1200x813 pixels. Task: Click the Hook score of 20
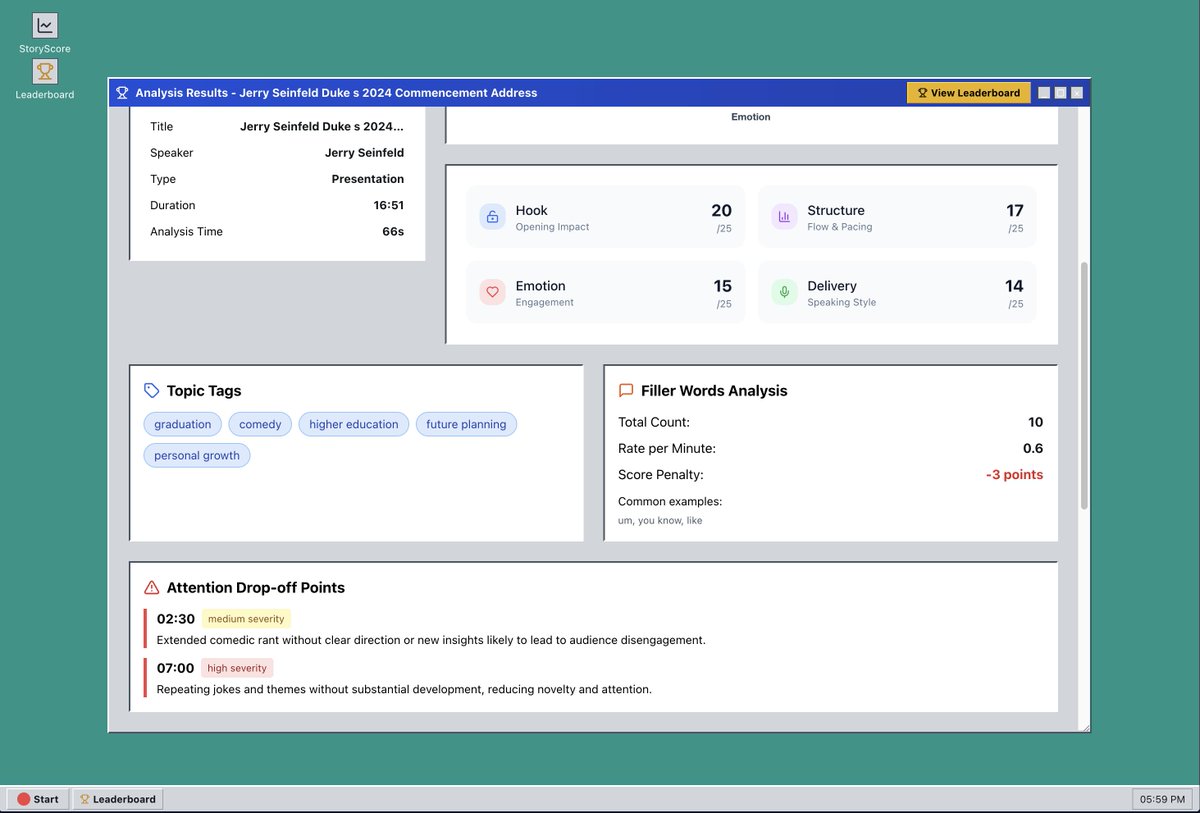pos(721,211)
